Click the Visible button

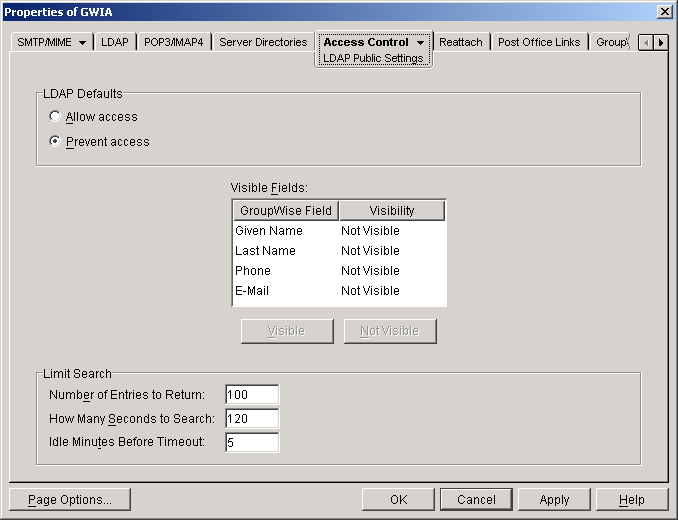[x=287, y=331]
